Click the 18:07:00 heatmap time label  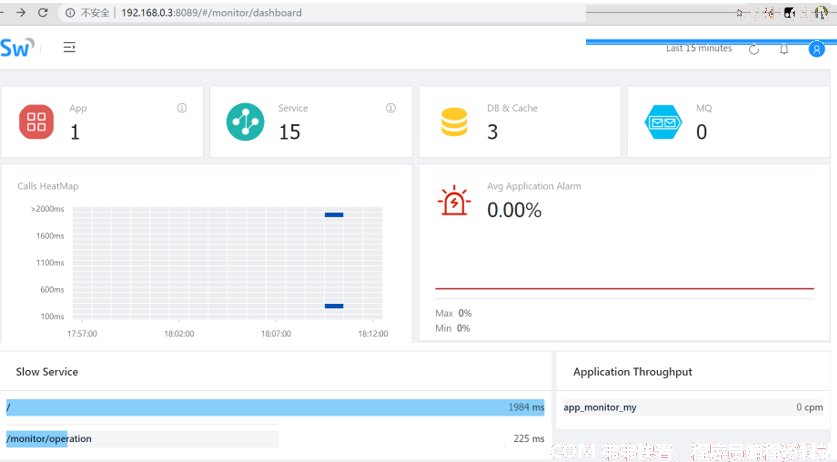tap(276, 334)
